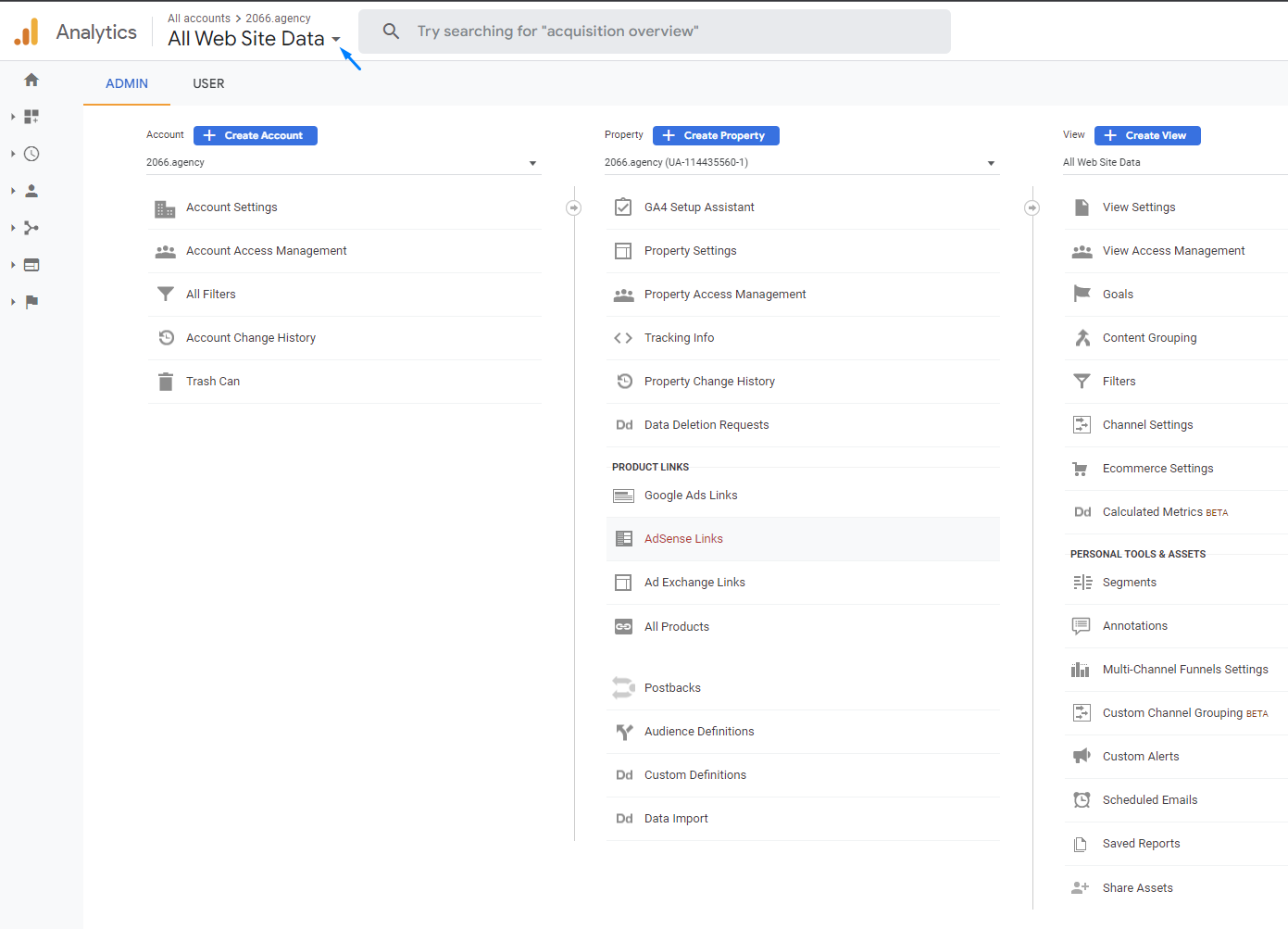Click the Custom Alerts megaphone icon
Screen dimensions: 1288x929
click(1082, 756)
